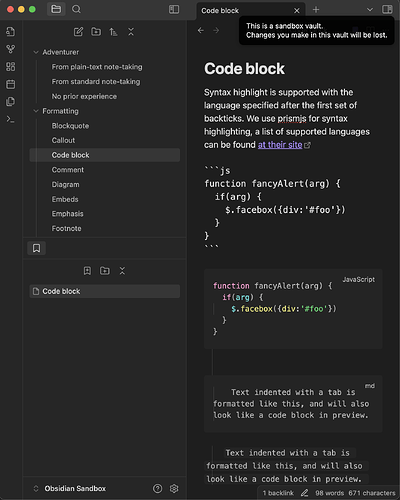Switch to the bookmarks pane tab
The width and height of the screenshot is (400, 500).
click(x=36, y=248)
